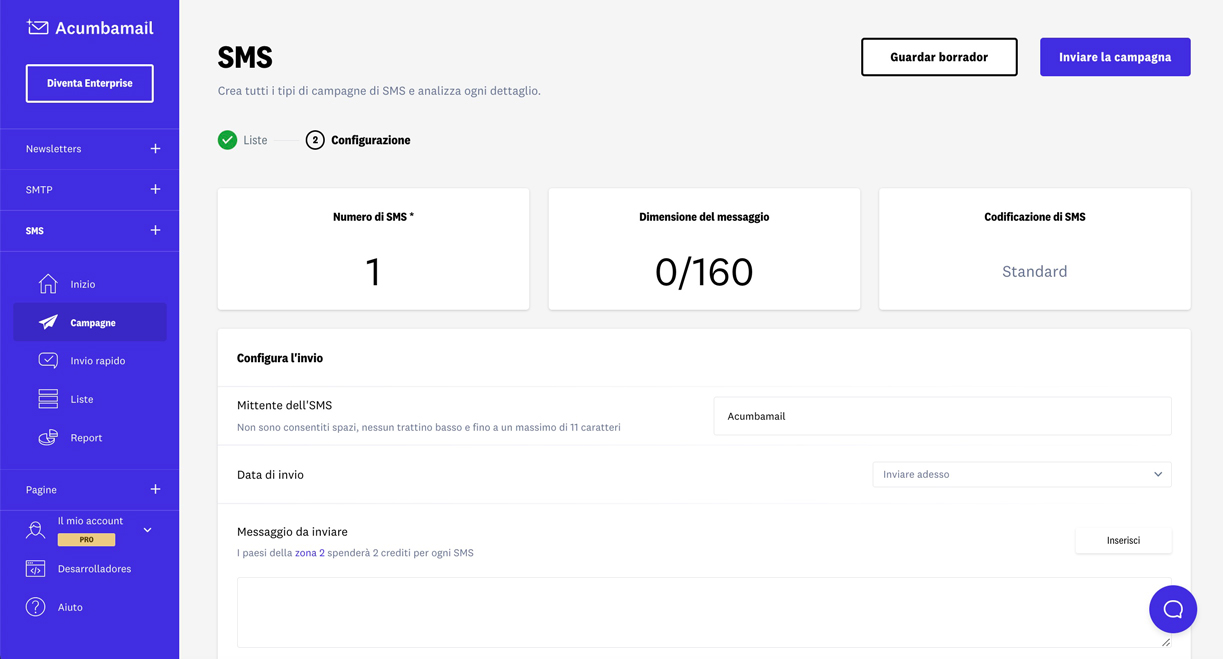Screen dimensions: 1223x659
Task: Click the Mittente dell'SMS input field
Action: (941, 416)
